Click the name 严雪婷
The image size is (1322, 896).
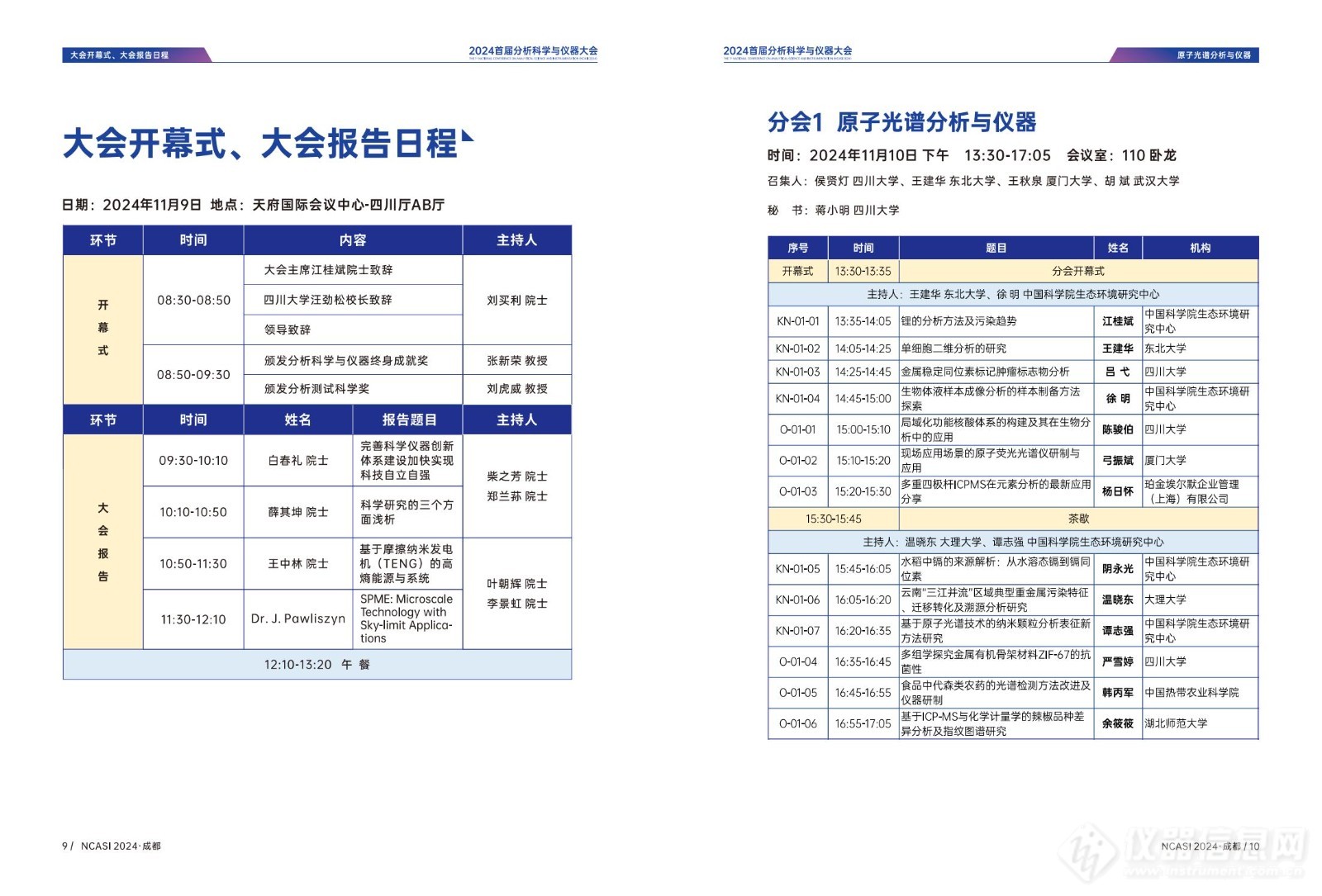1118,661
